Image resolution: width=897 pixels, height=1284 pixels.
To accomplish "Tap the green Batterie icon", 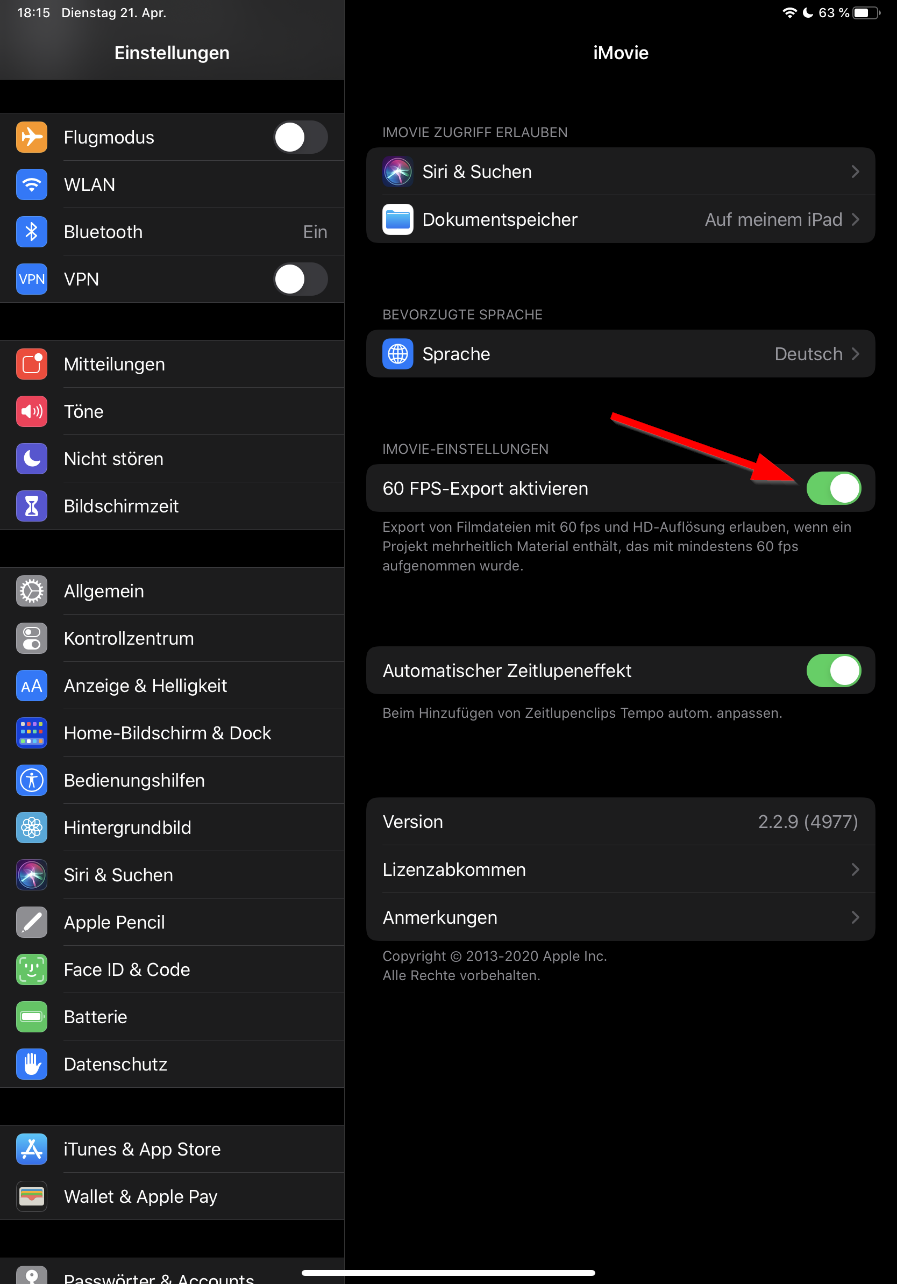I will click(32, 1017).
